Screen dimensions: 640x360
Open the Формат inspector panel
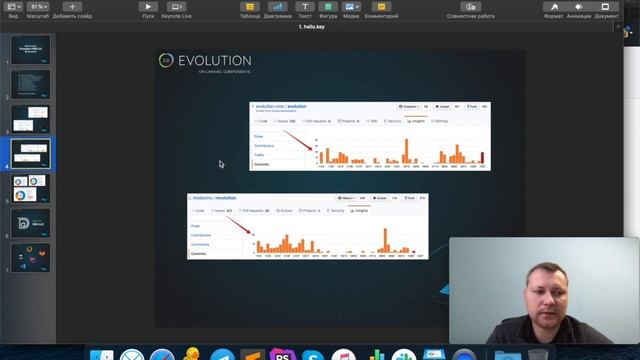pyautogui.click(x=554, y=7)
